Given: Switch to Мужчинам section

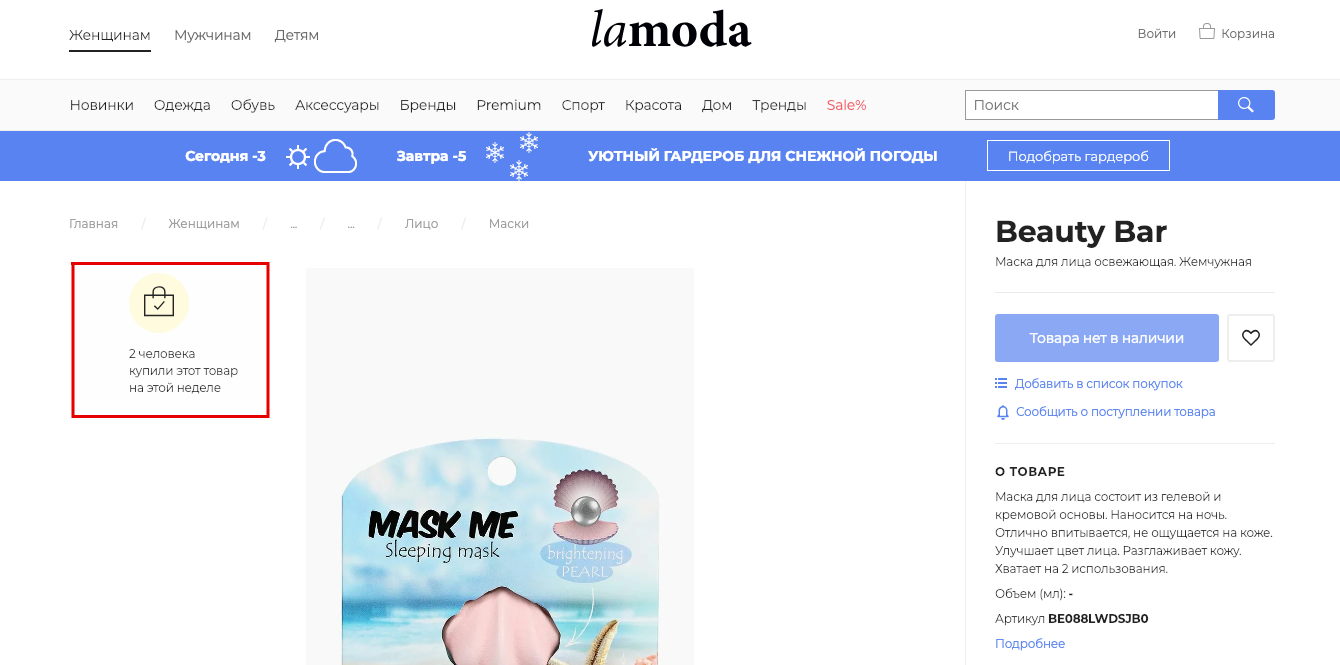Looking at the screenshot, I should [212, 35].
